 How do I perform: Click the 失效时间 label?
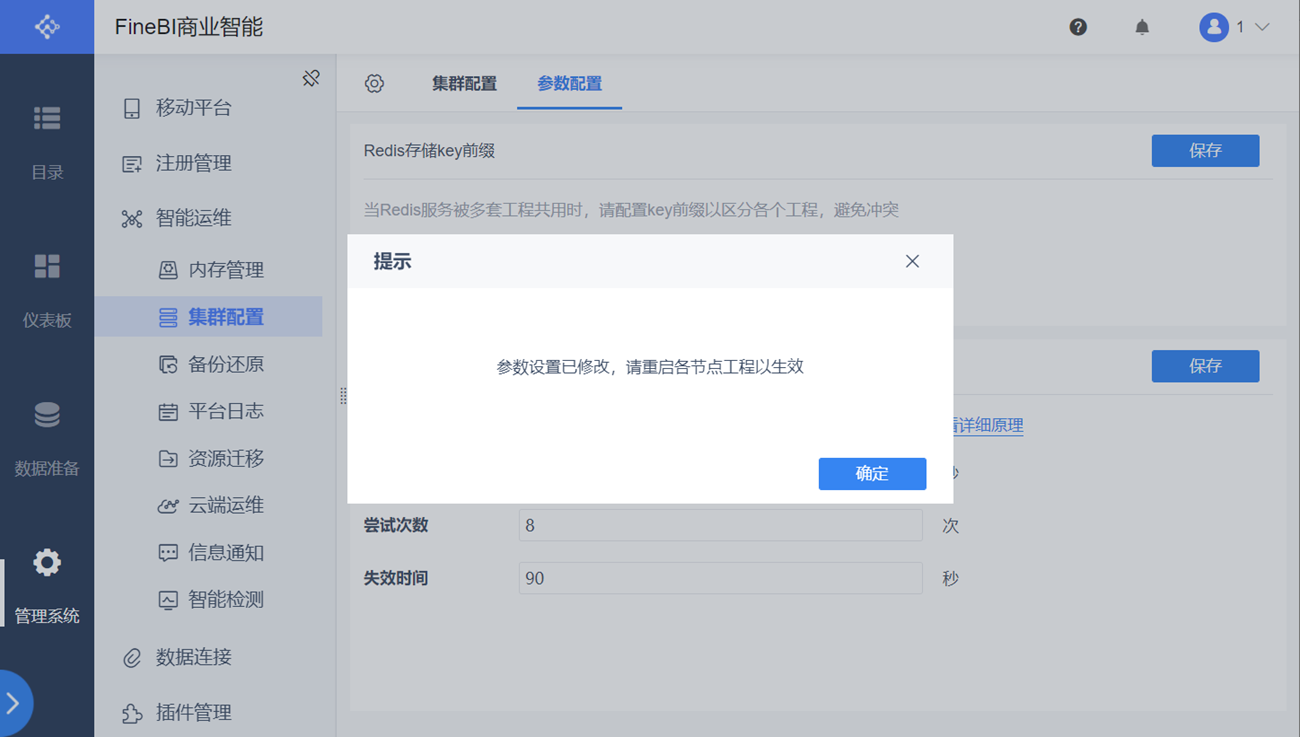pyautogui.click(x=396, y=578)
